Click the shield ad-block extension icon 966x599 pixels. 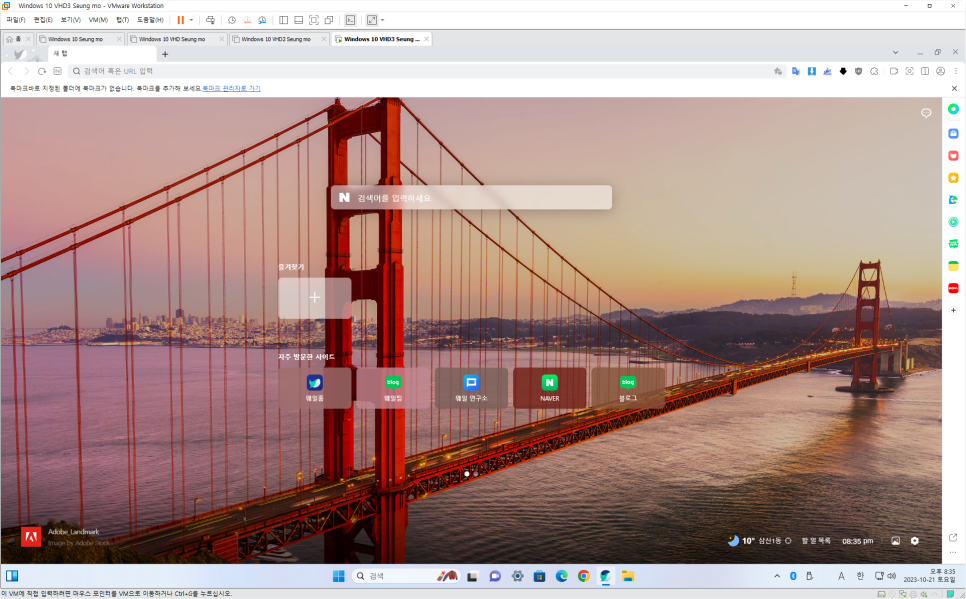[x=858, y=71]
